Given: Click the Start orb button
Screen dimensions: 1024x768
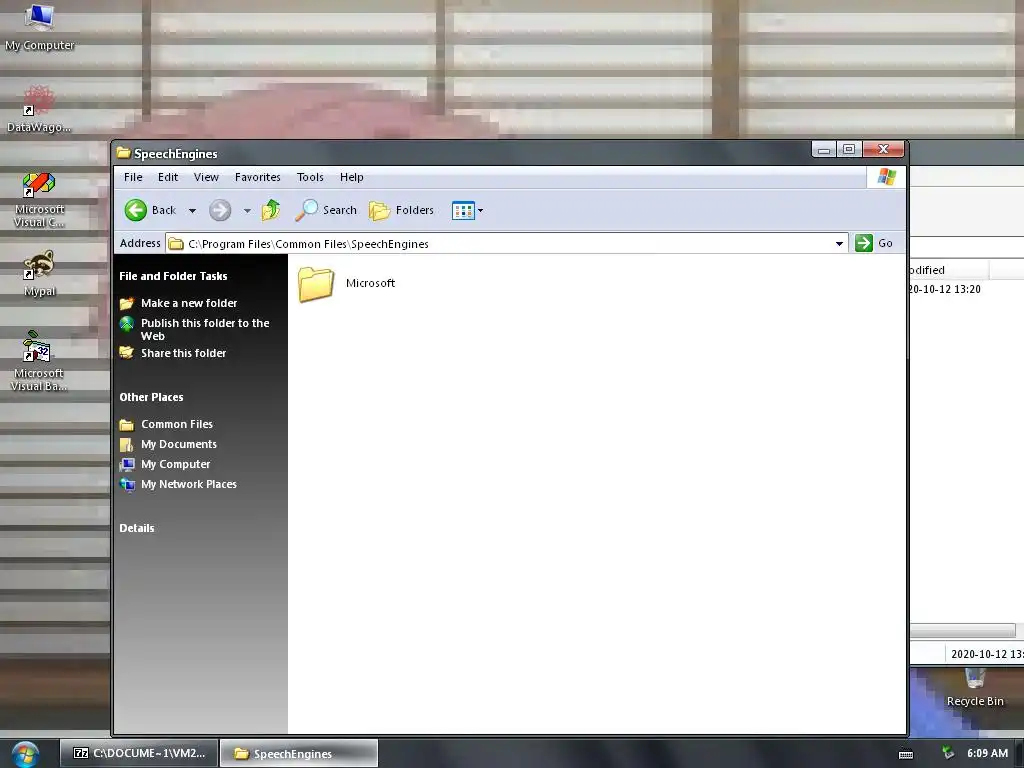Looking at the screenshot, I should click(x=25, y=754).
